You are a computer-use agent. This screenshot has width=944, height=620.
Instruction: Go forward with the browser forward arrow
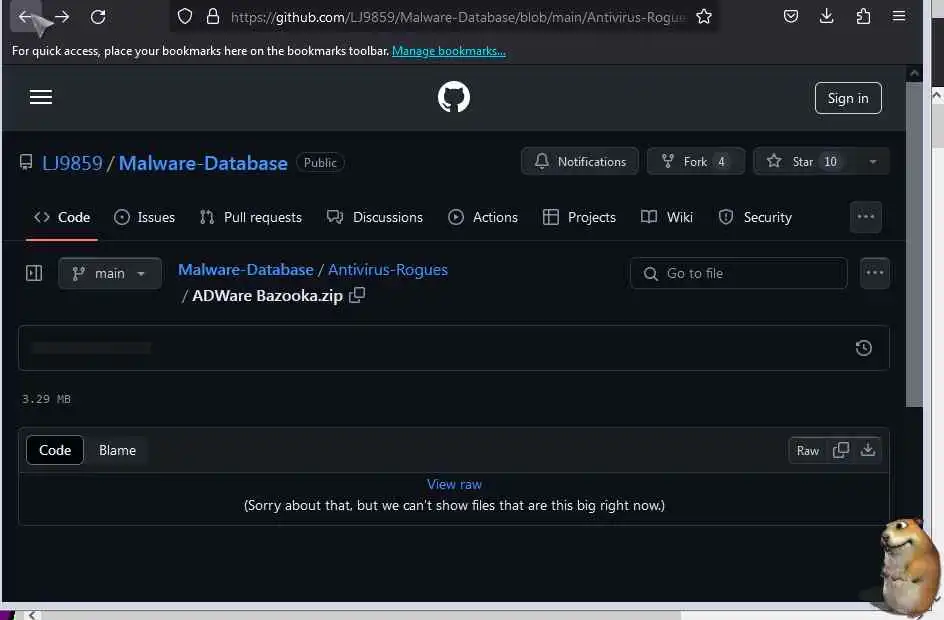click(x=61, y=17)
